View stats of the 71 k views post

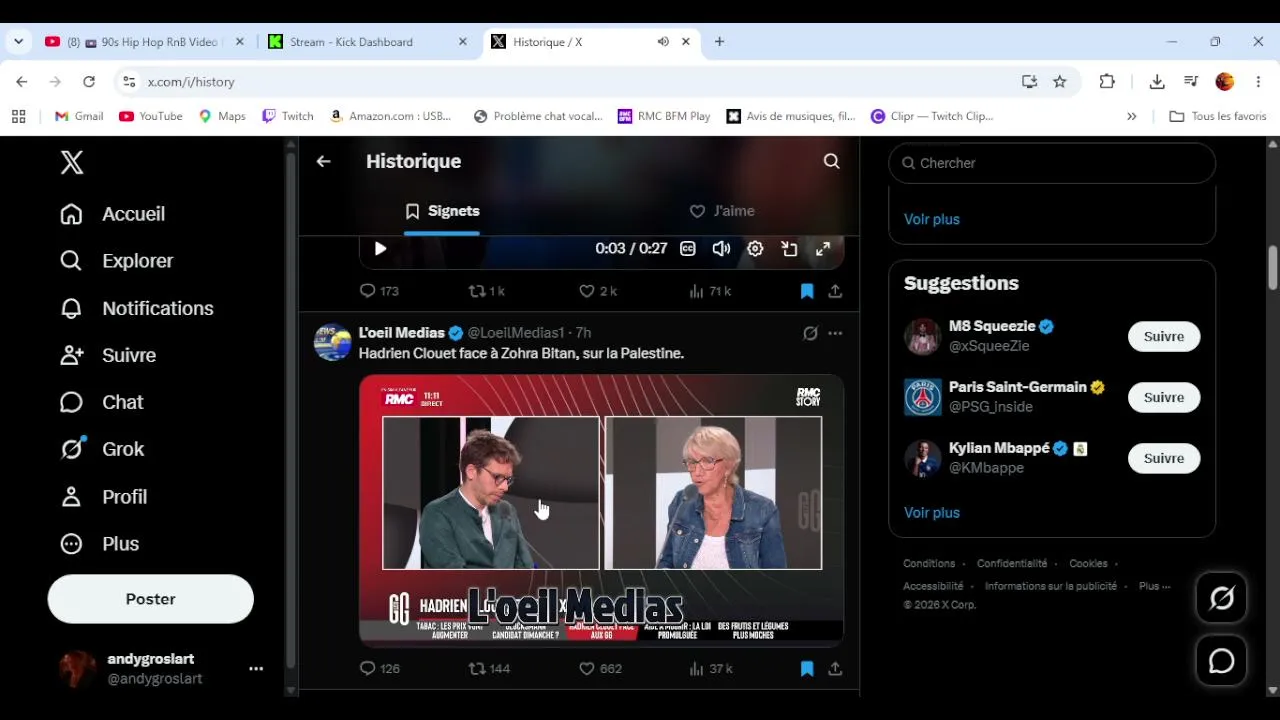pyautogui.click(x=710, y=291)
